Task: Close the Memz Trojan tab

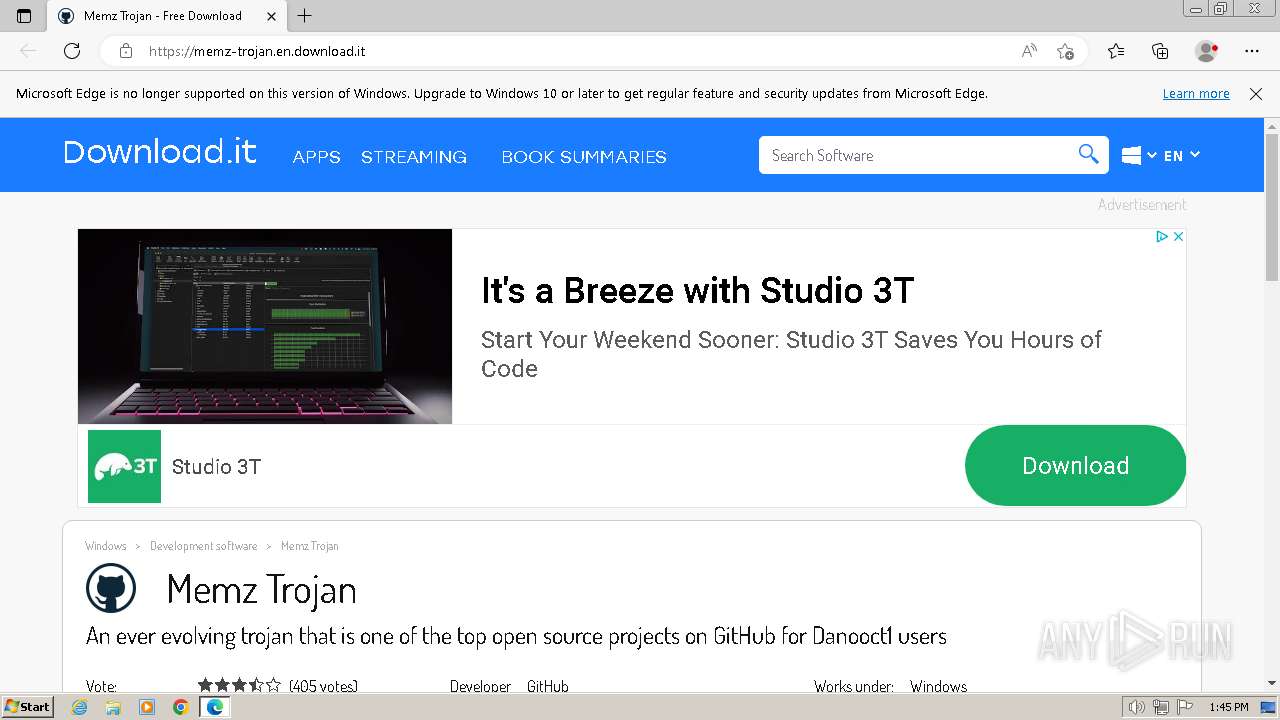Action: 271,16
